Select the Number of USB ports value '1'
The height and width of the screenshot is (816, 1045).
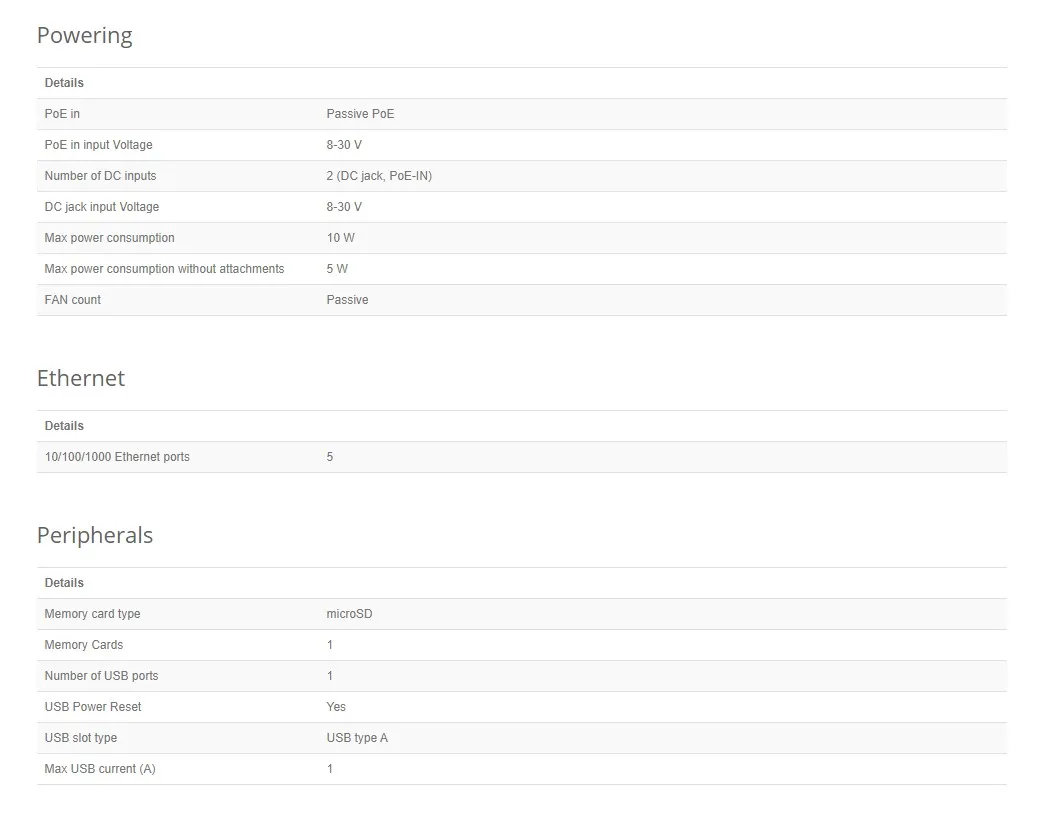330,676
